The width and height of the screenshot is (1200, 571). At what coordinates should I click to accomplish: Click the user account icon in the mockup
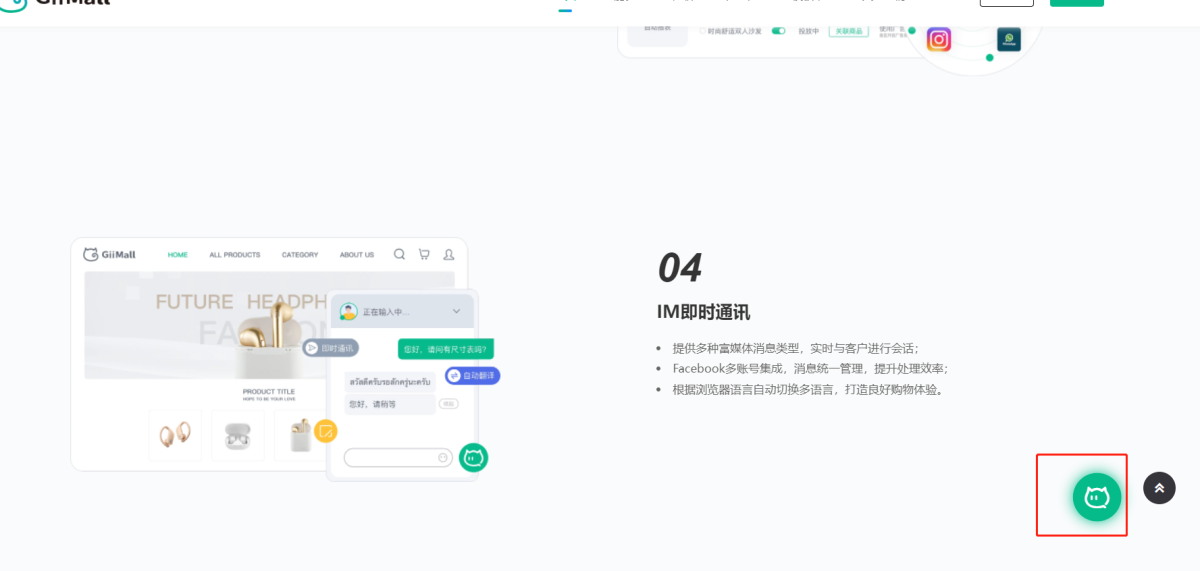coord(449,254)
